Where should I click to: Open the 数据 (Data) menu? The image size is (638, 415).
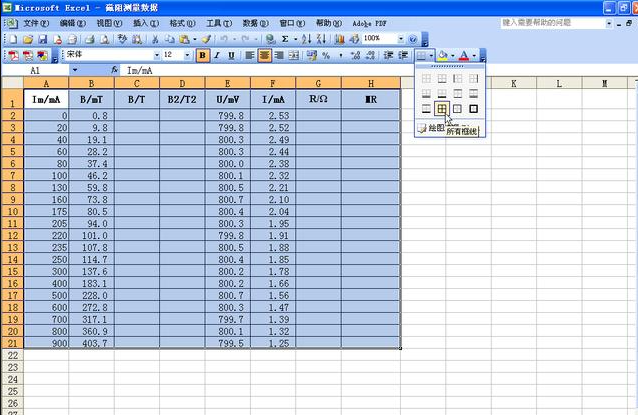[x=255, y=22]
